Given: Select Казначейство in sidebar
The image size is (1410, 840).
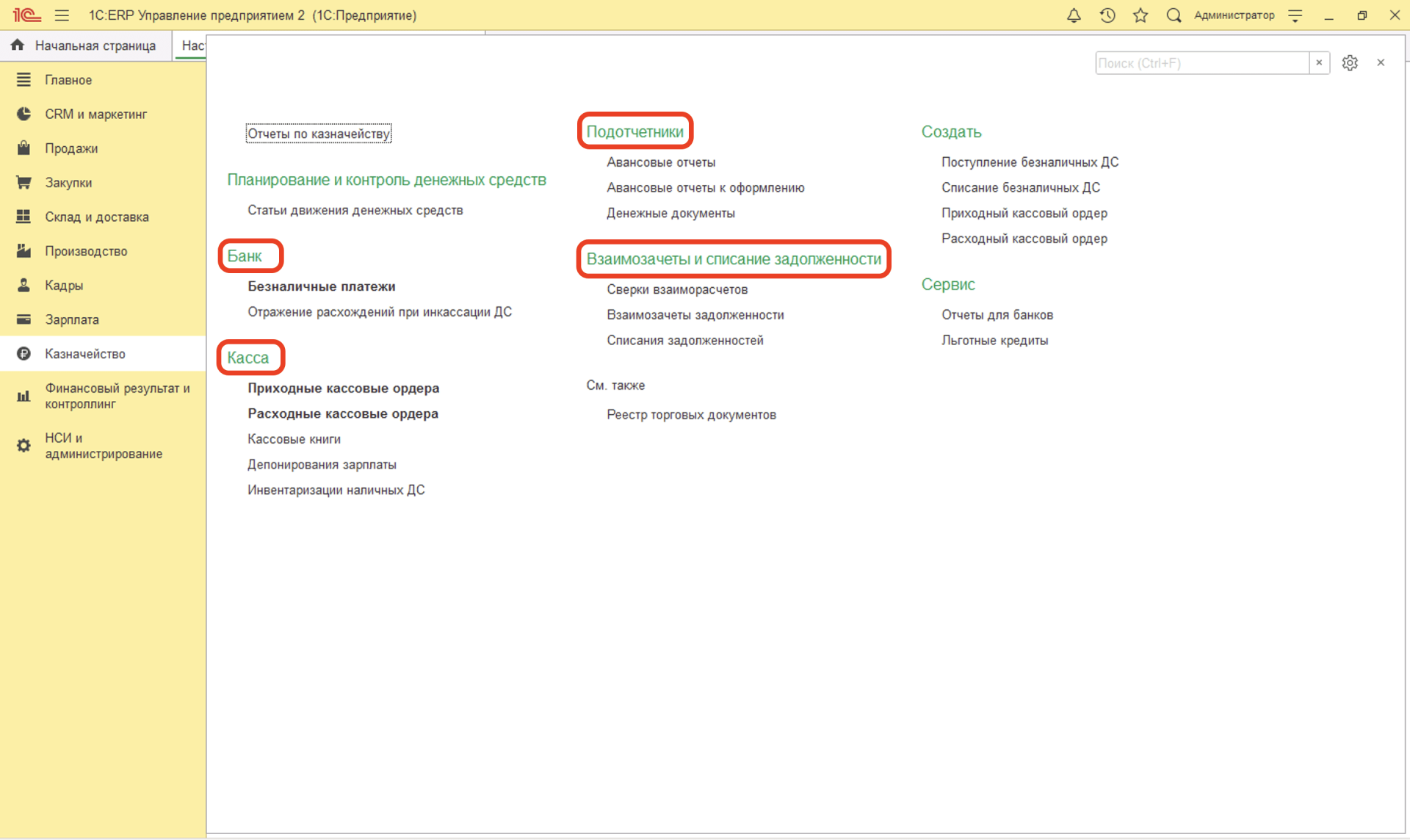Looking at the screenshot, I should (85, 354).
